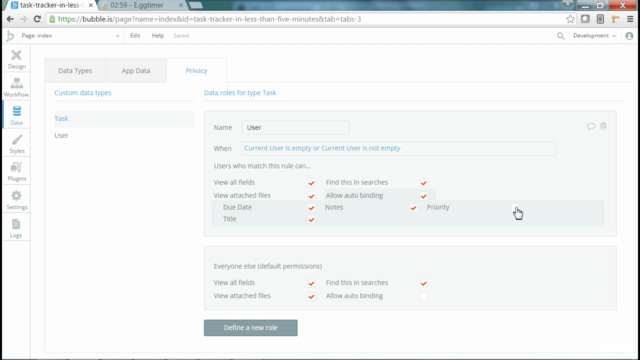
Task: Open the user account icon
Action: click(x=629, y=36)
